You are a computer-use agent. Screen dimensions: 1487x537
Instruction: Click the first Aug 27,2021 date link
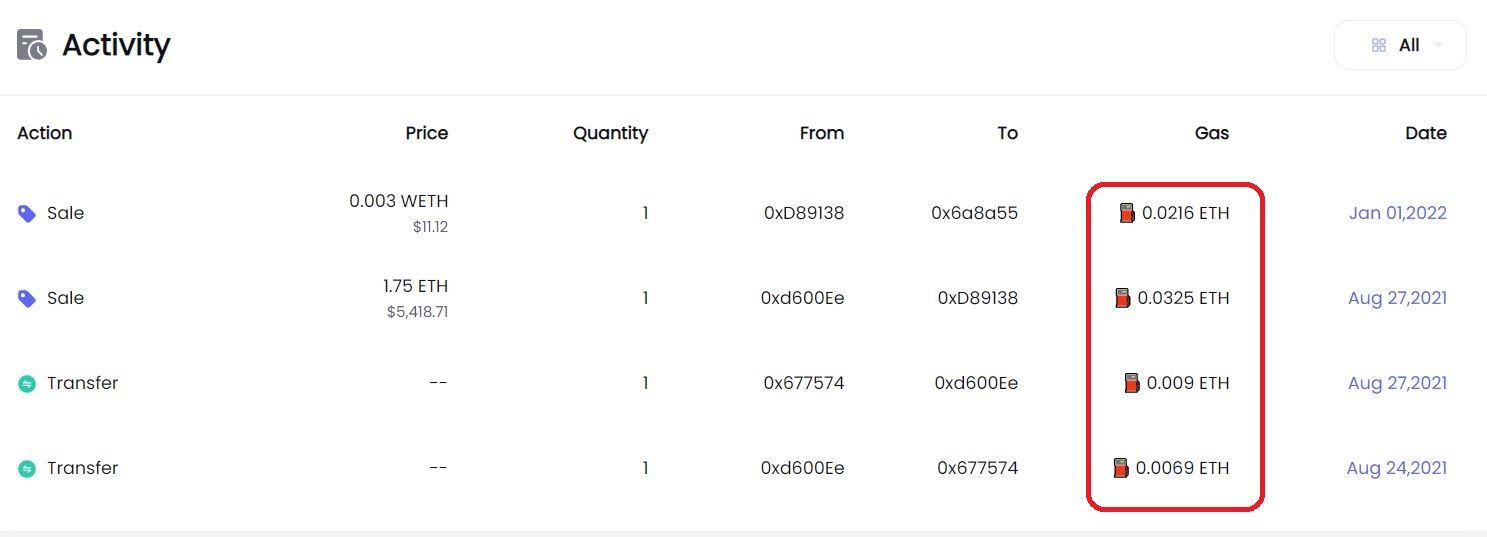[1398, 298]
